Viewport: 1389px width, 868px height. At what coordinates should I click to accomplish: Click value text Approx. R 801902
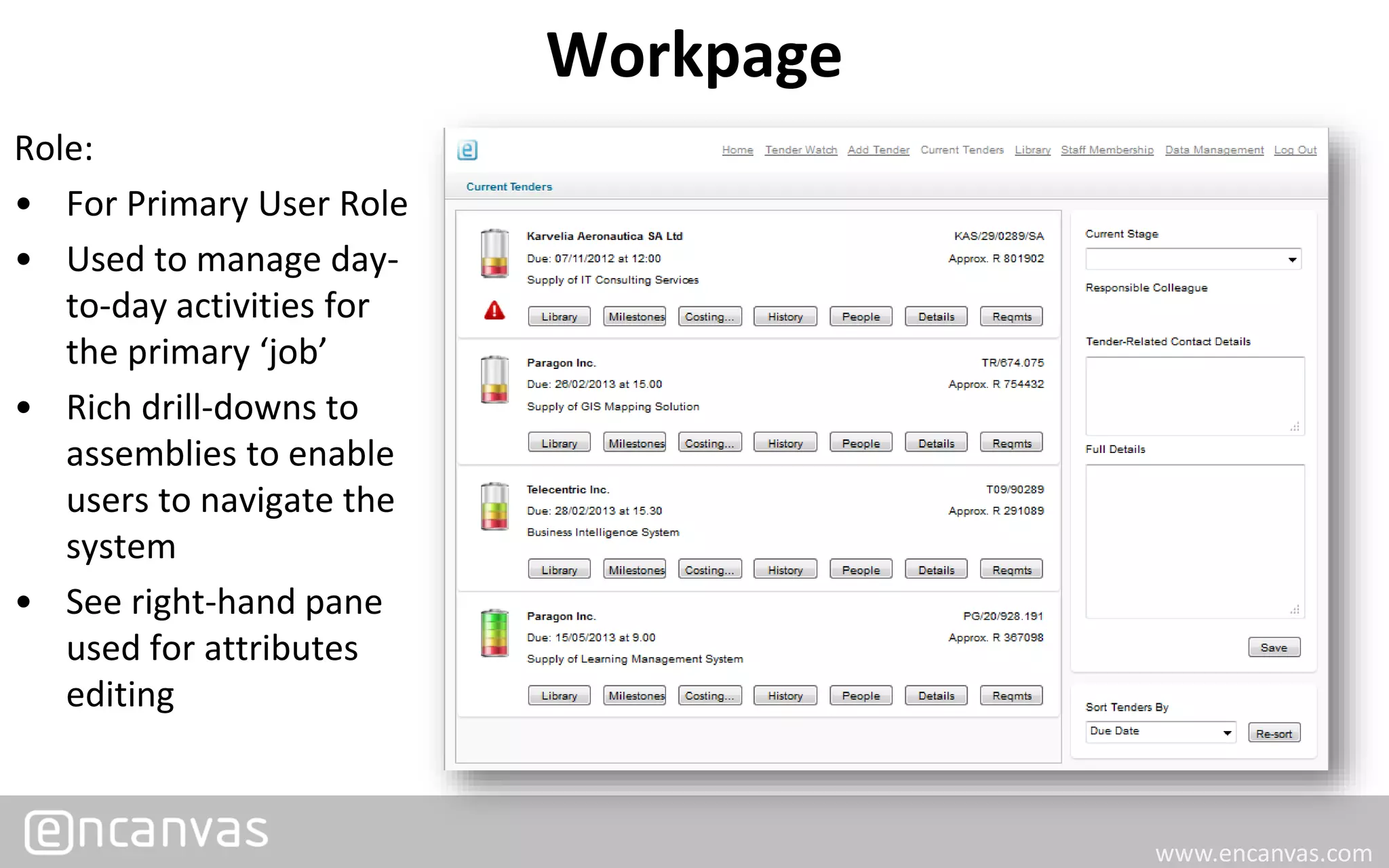pos(996,258)
